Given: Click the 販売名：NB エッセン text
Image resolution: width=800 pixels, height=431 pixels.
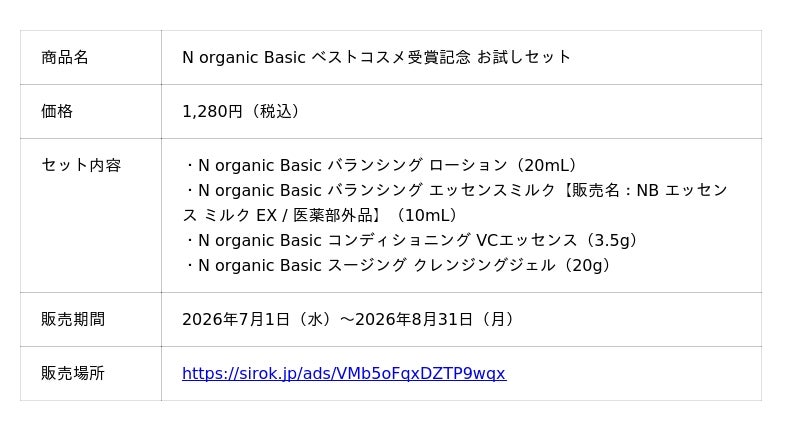Looking at the screenshot, I should [x=649, y=190].
